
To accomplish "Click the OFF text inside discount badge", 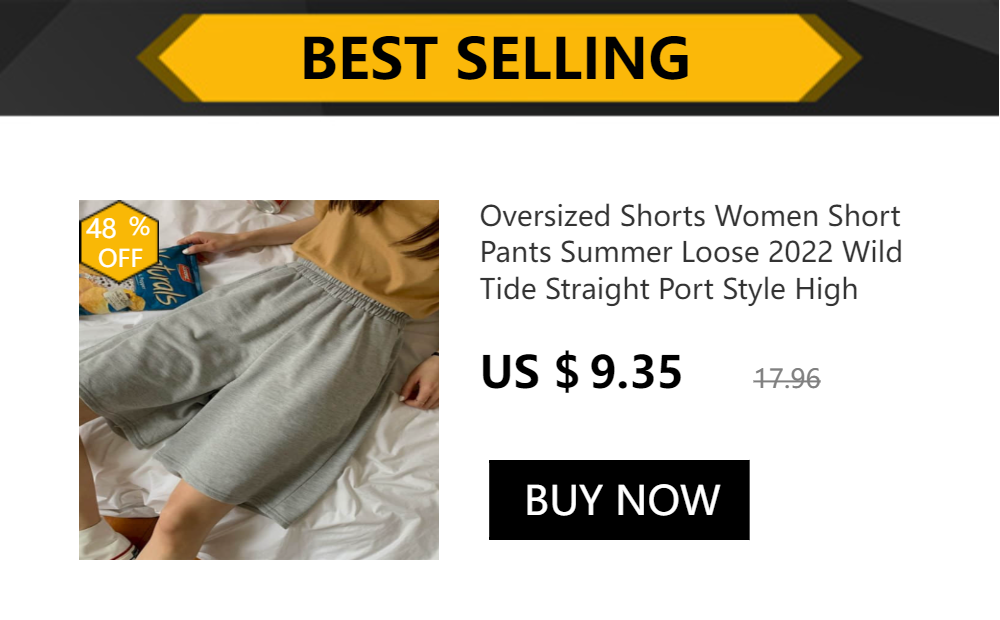I will [120, 258].
